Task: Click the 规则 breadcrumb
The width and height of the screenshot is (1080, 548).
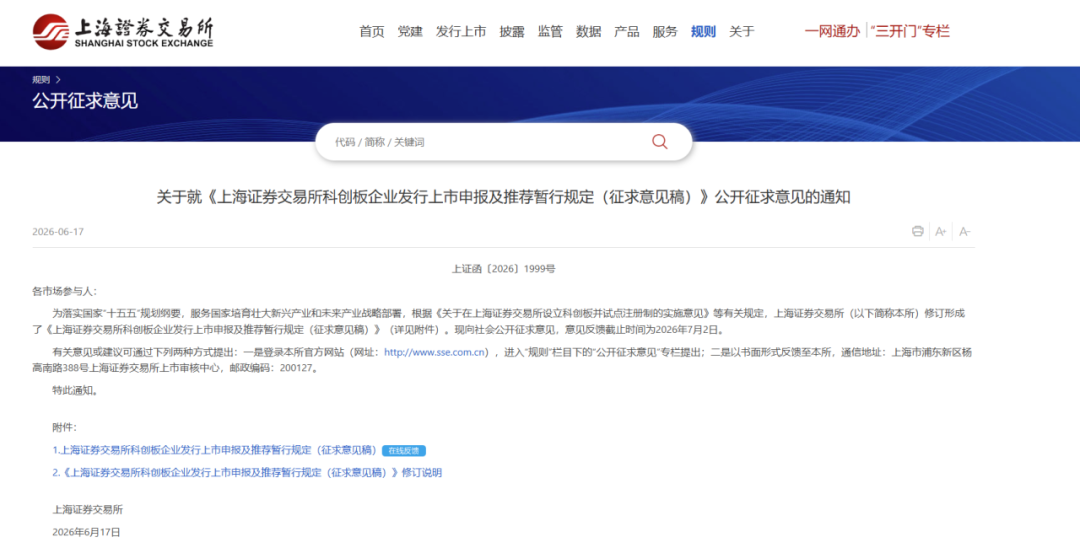Action: pyautogui.click(x=41, y=80)
